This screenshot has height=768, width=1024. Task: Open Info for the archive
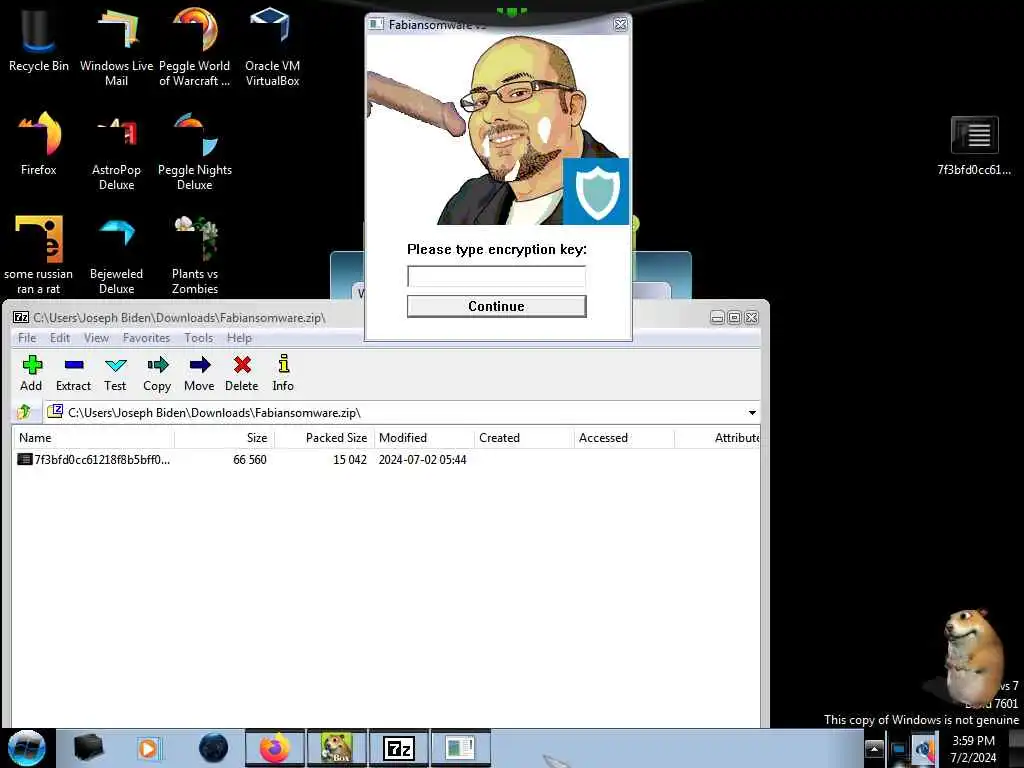[x=283, y=373]
